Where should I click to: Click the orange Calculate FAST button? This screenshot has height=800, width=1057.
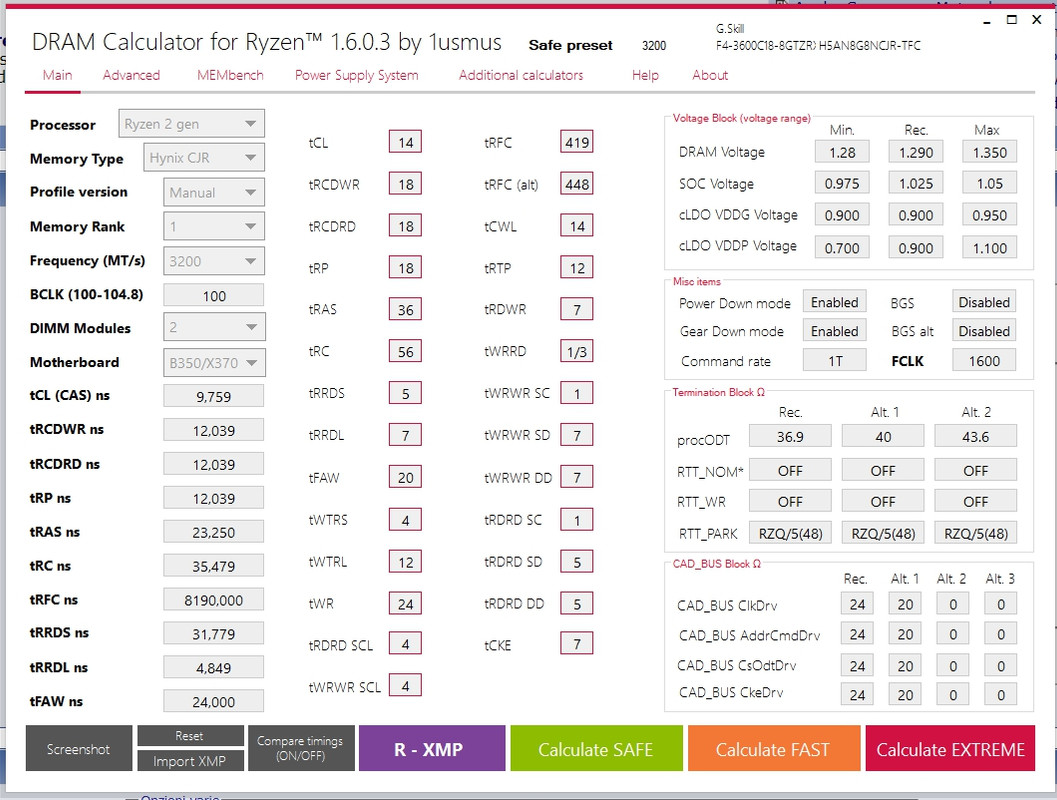tap(774, 748)
